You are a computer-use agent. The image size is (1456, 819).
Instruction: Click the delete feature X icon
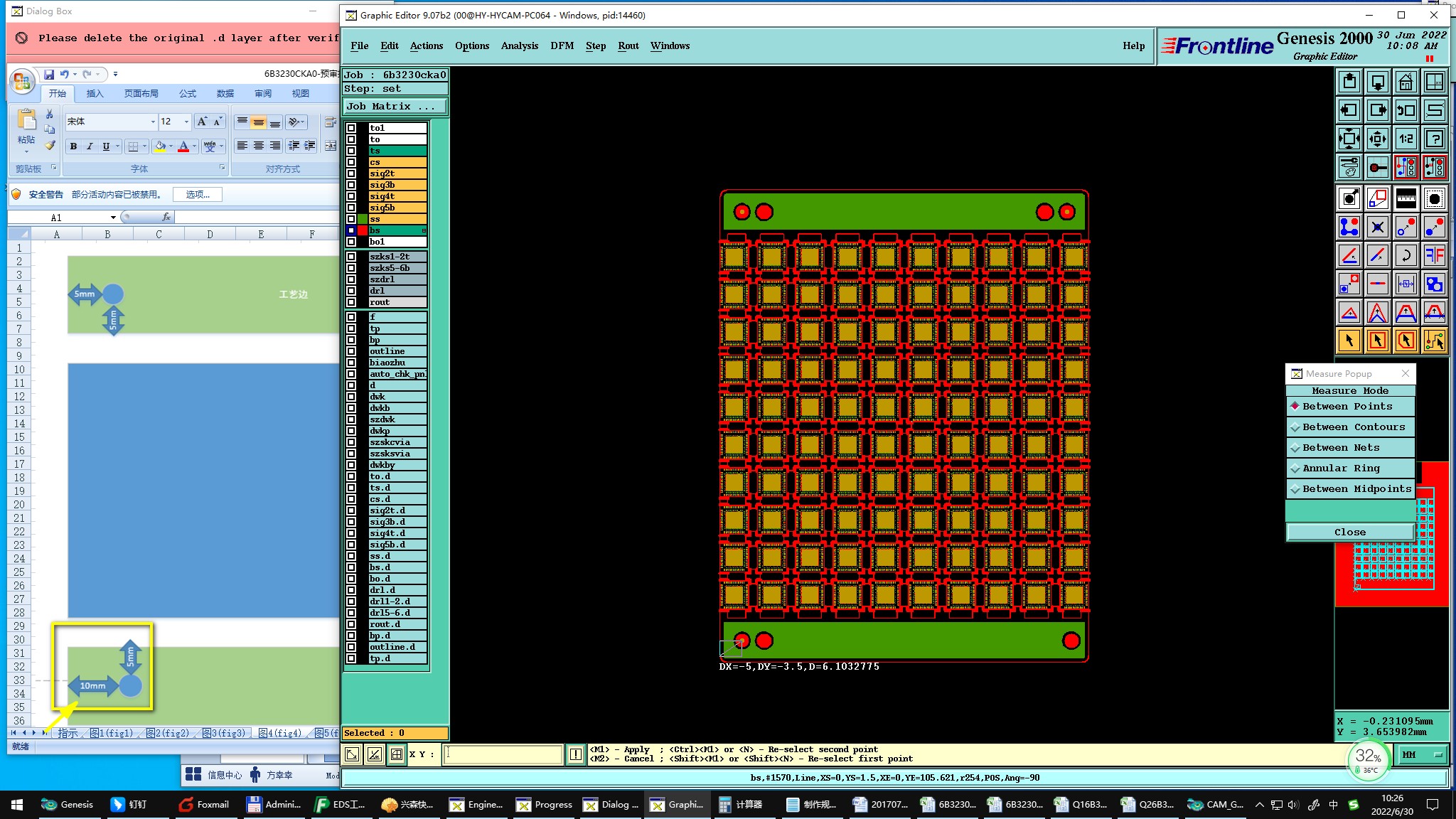1377,227
